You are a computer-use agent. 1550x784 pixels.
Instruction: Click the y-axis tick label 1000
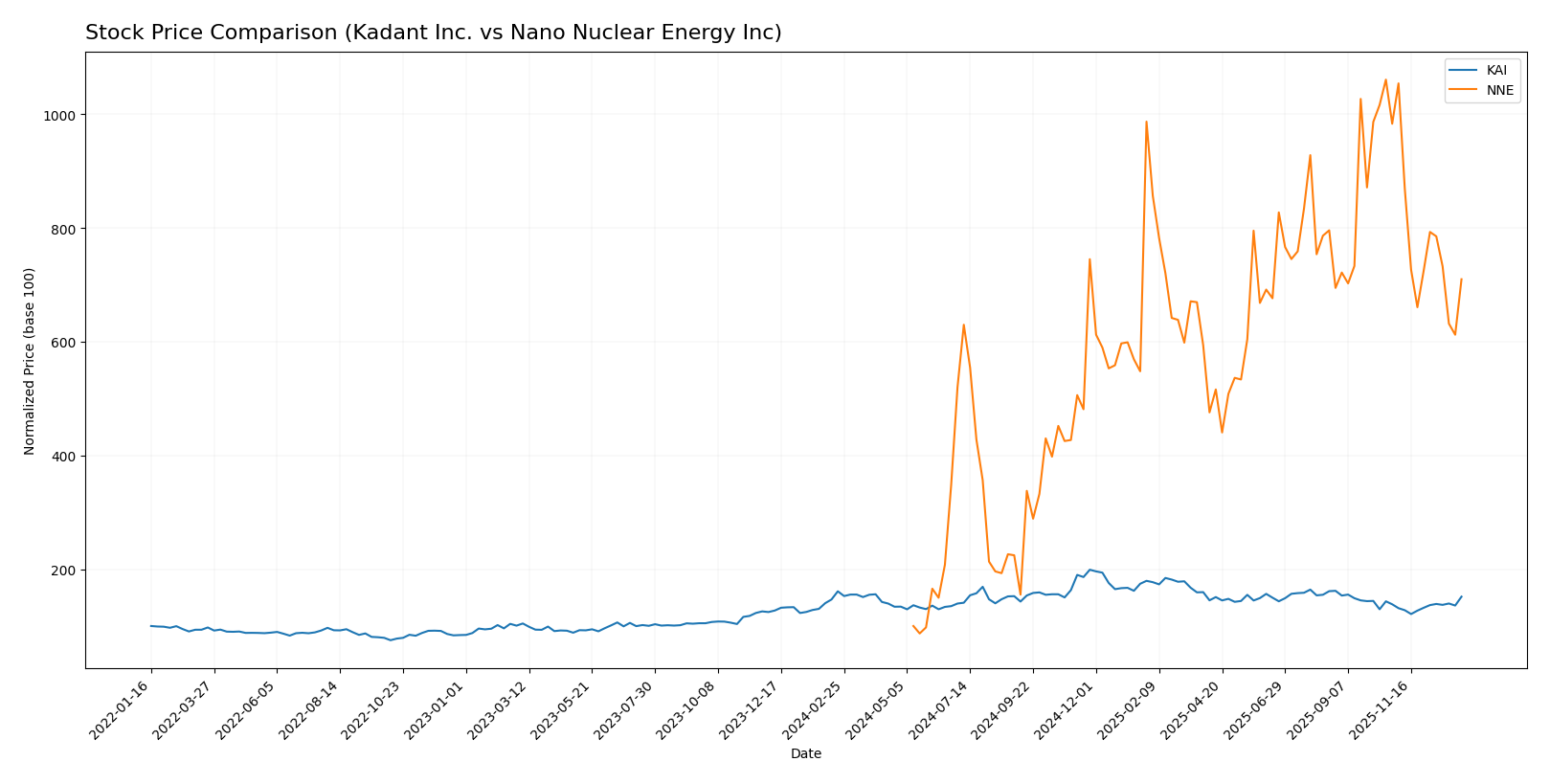click(61, 115)
